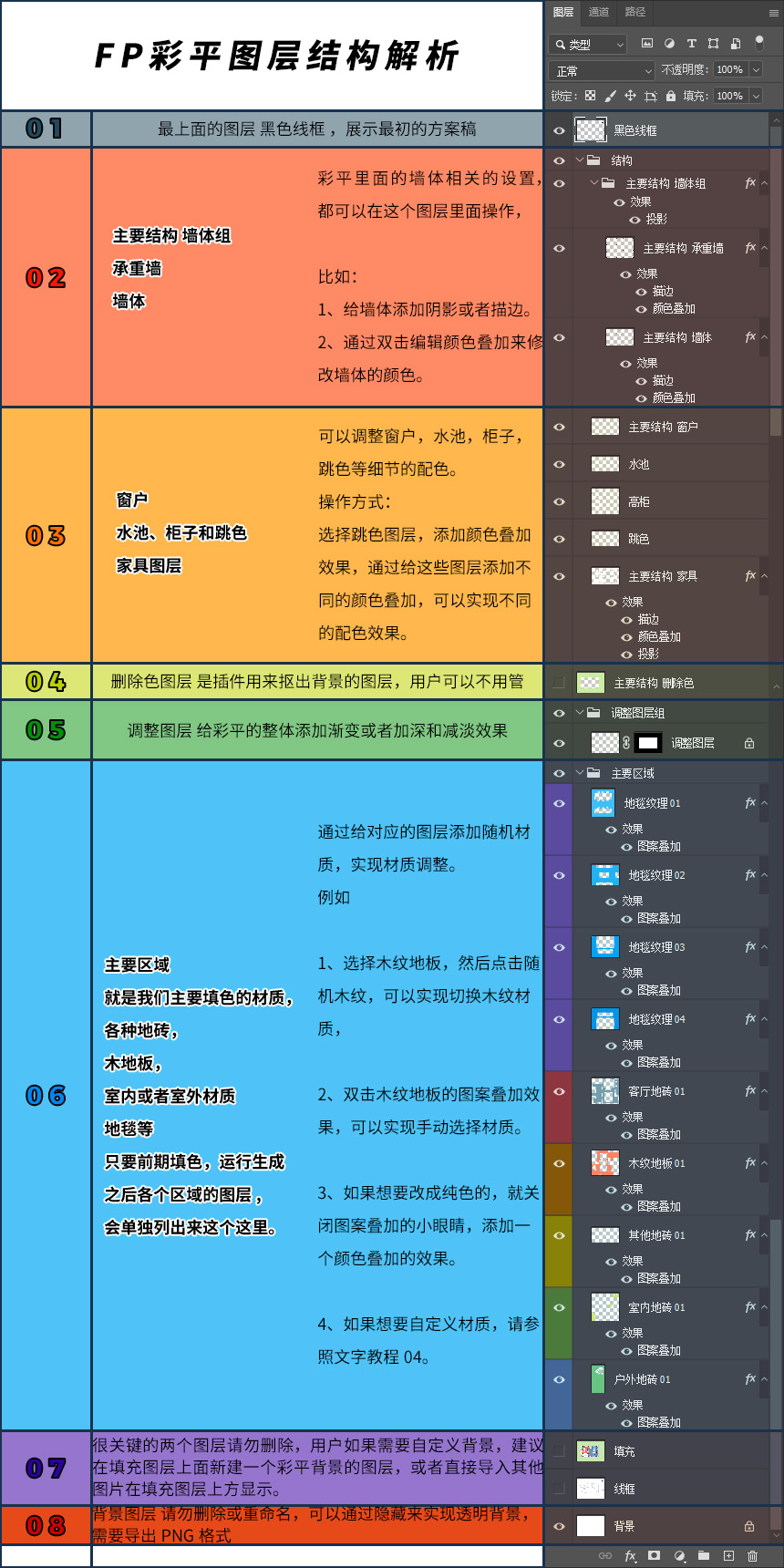Create a new layer with plus icon
Screen dimensions: 784x1568
pyautogui.click(x=728, y=1556)
